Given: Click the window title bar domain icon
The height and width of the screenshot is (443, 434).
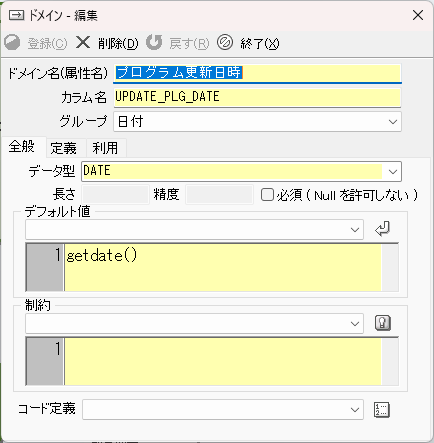Looking at the screenshot, I should (x=16, y=15).
